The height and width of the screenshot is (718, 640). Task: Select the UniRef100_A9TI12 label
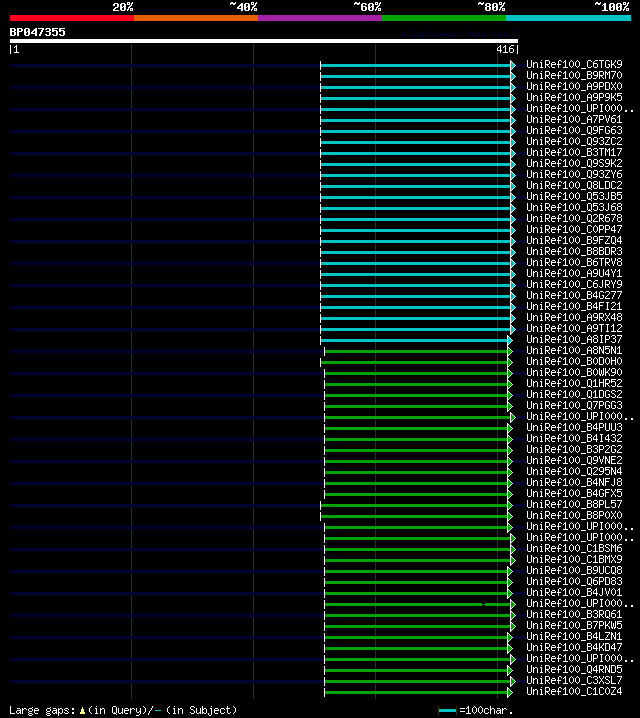click(x=574, y=328)
